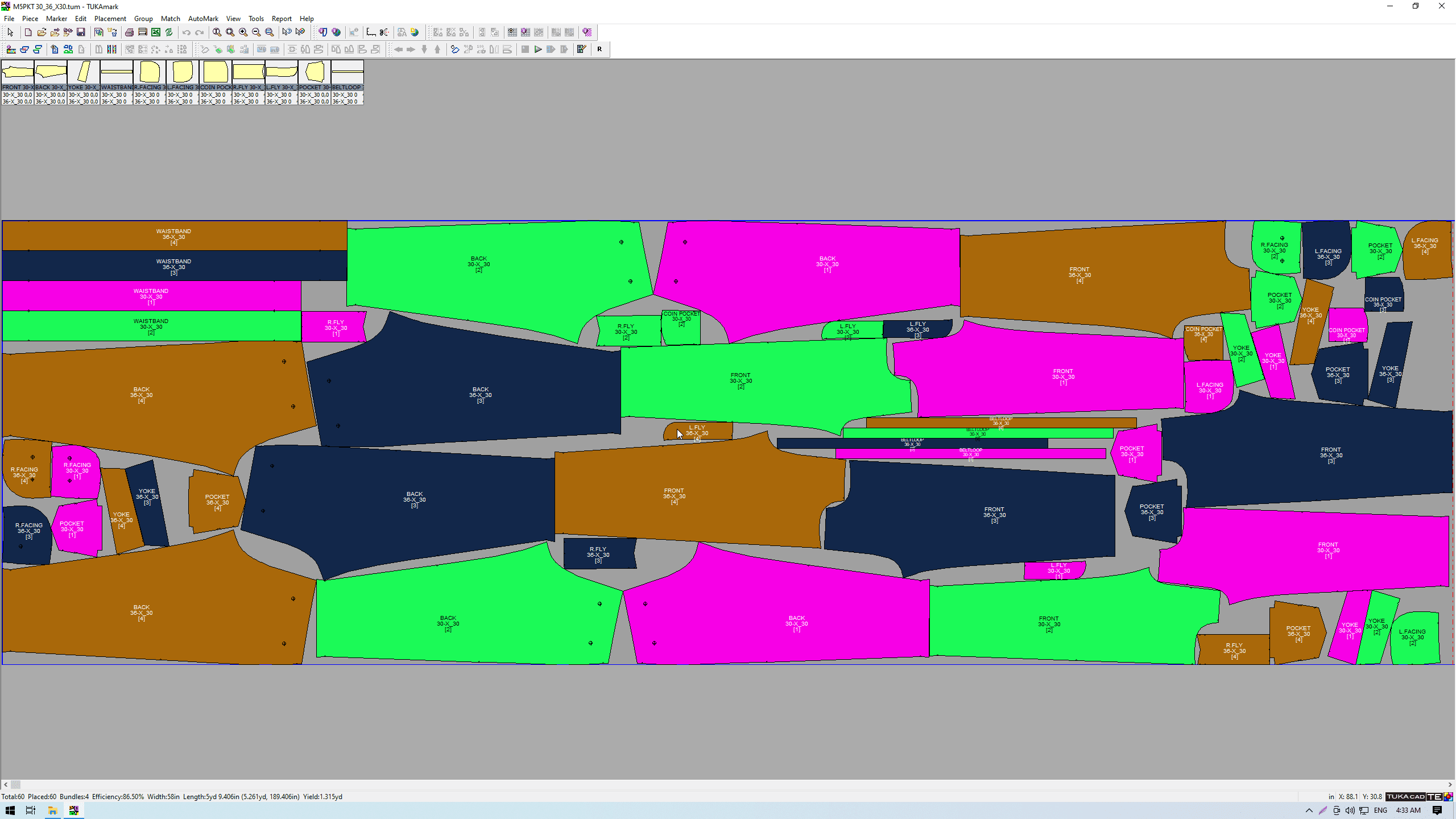Click the Zoom Out magnifier icon
The height and width of the screenshot is (819, 1456).
tap(257, 32)
